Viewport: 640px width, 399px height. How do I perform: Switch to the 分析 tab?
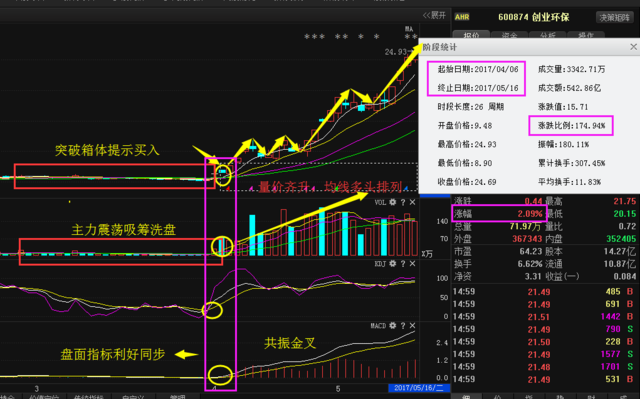(547, 35)
